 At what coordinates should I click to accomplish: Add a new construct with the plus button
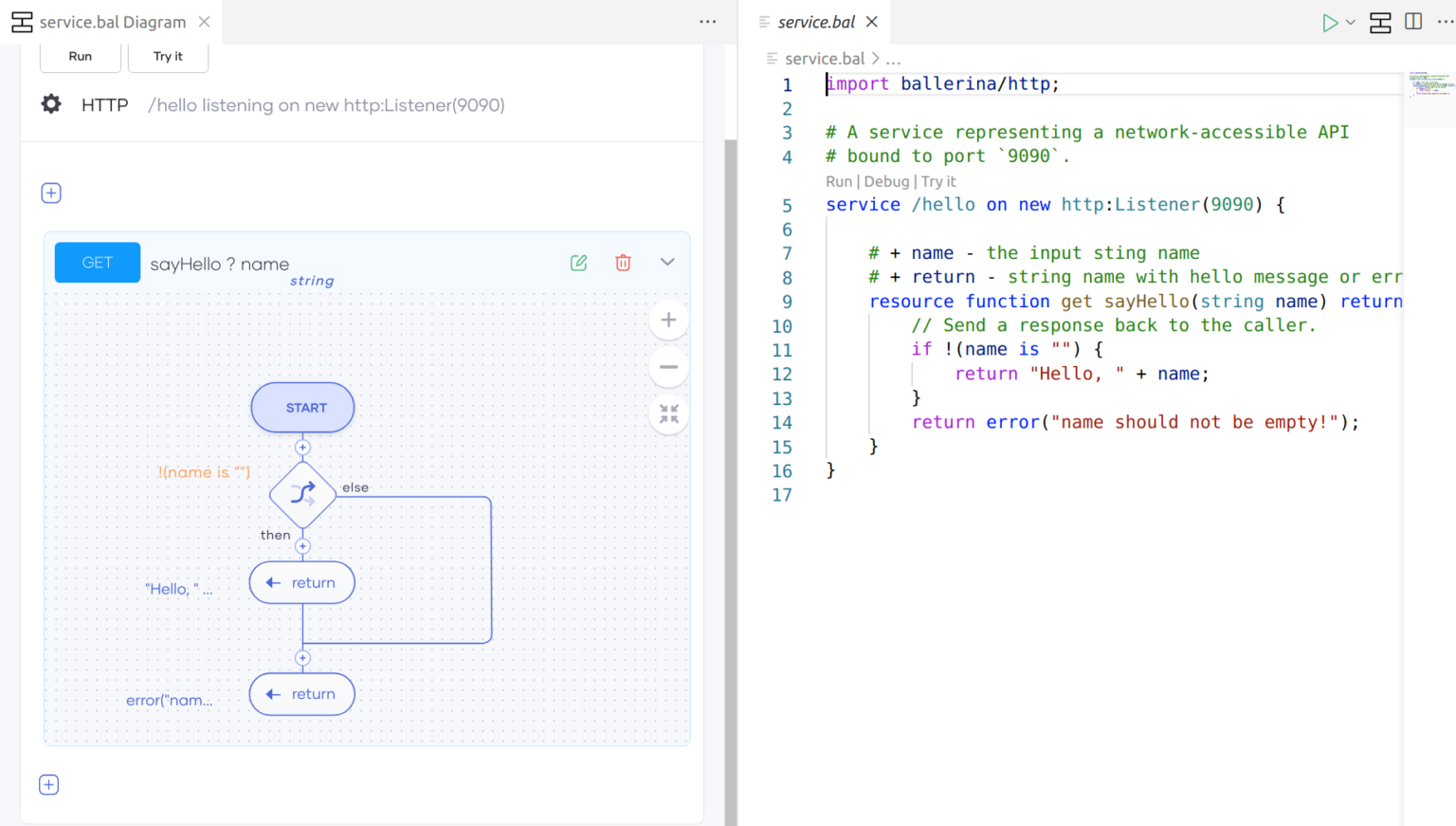(50, 193)
